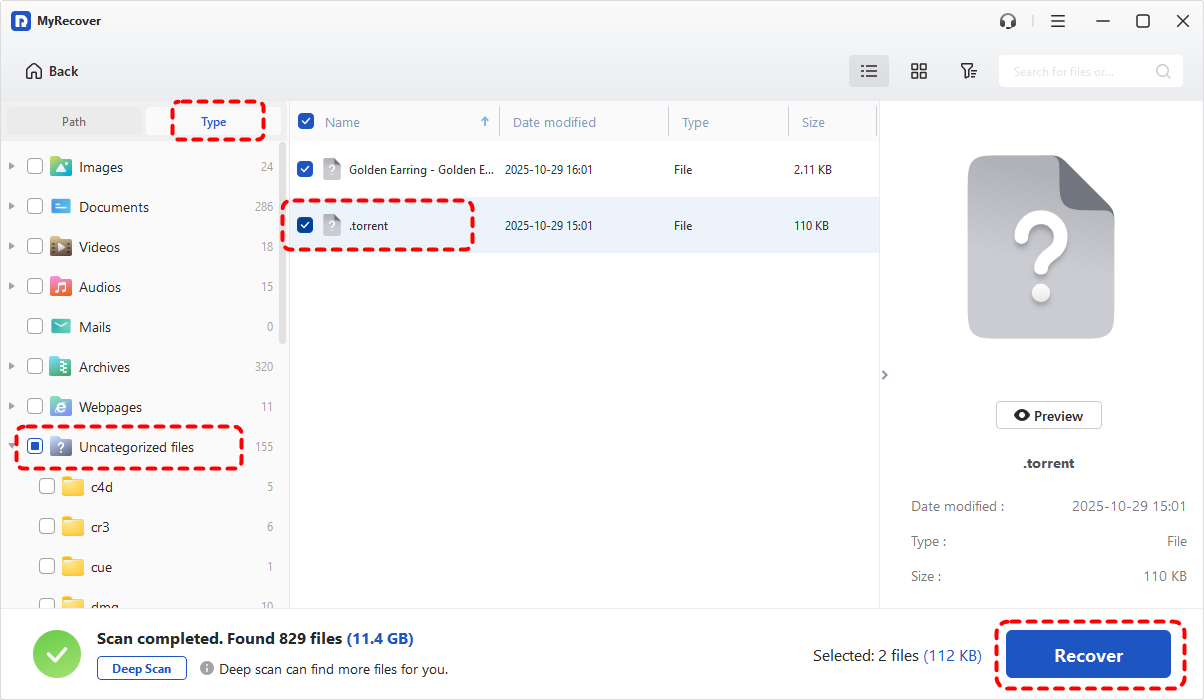Click the Archives category icon

(61, 367)
